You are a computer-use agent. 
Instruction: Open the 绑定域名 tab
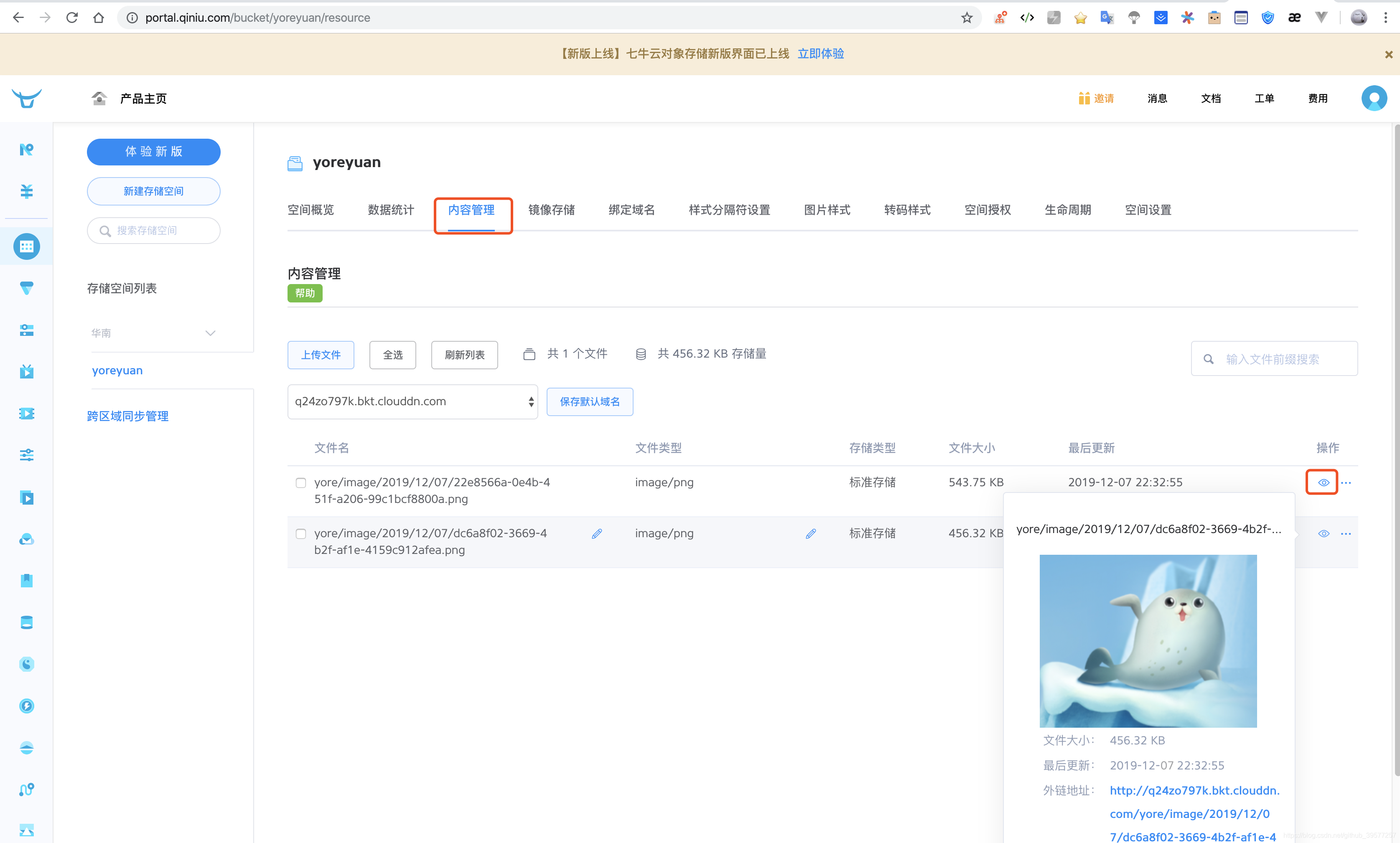click(x=631, y=210)
